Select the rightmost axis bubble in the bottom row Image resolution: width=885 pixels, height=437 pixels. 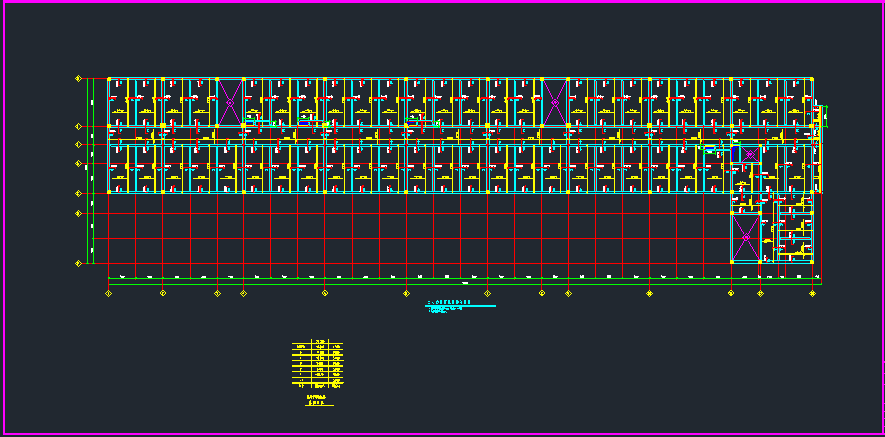click(813, 294)
